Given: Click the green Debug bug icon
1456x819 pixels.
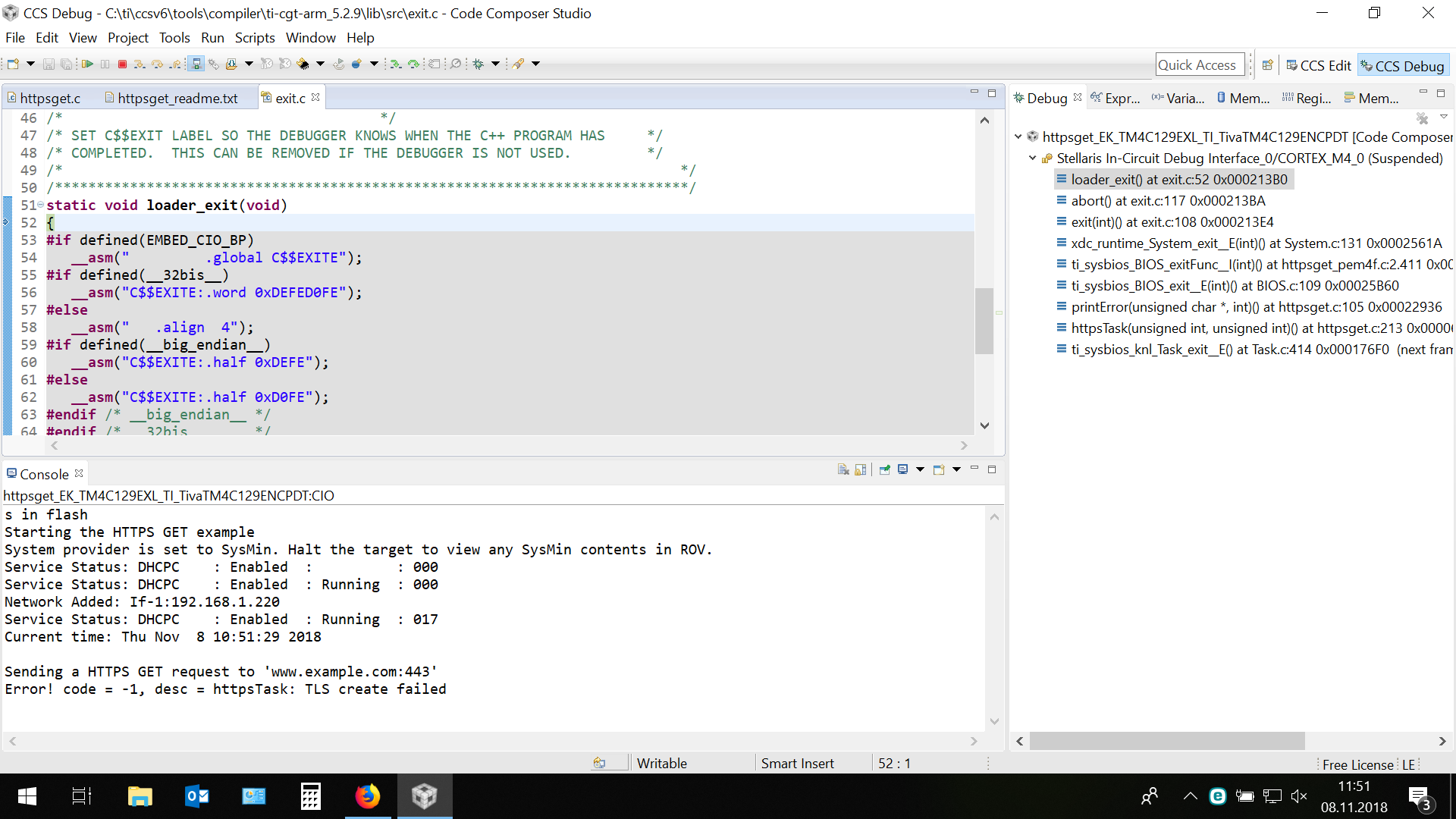Looking at the screenshot, I should [x=478, y=64].
